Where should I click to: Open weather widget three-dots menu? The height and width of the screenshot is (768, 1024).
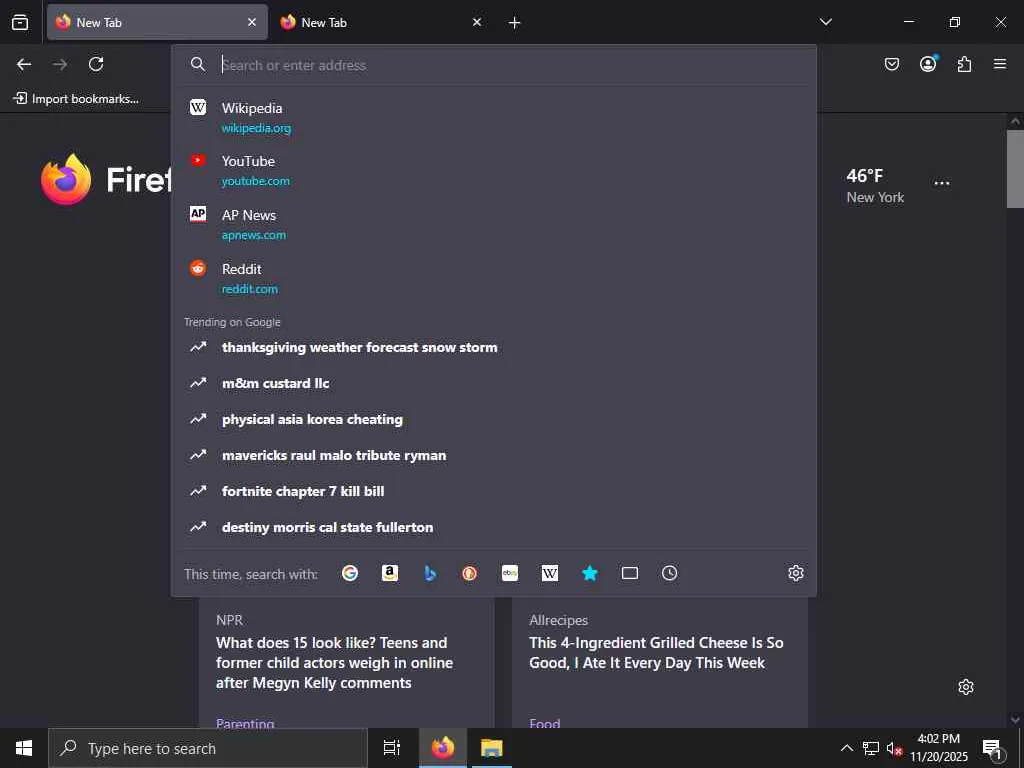(x=942, y=184)
